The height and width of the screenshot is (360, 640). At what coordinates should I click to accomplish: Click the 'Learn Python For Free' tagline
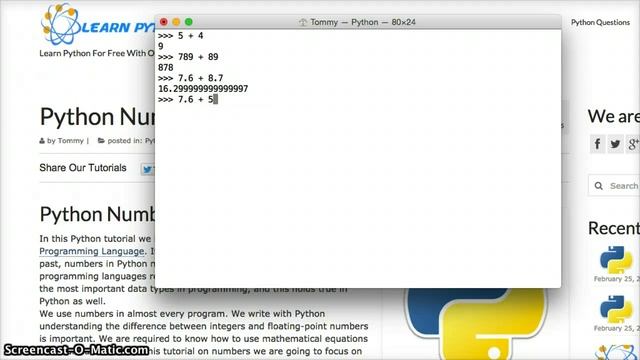click(x=97, y=53)
